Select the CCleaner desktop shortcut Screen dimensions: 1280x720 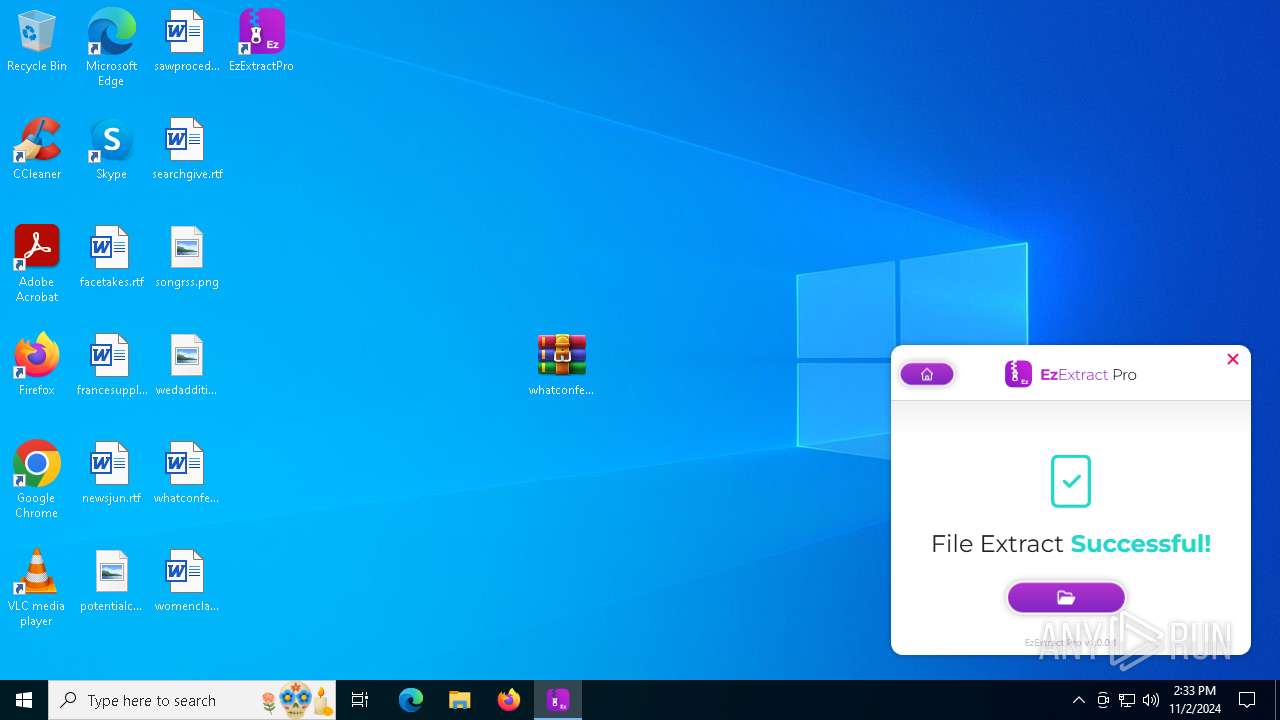point(37,150)
